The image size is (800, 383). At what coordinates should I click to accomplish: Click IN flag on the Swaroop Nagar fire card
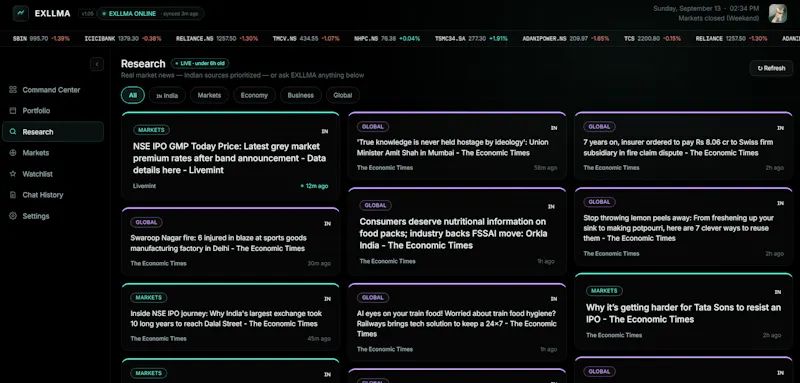click(x=327, y=223)
